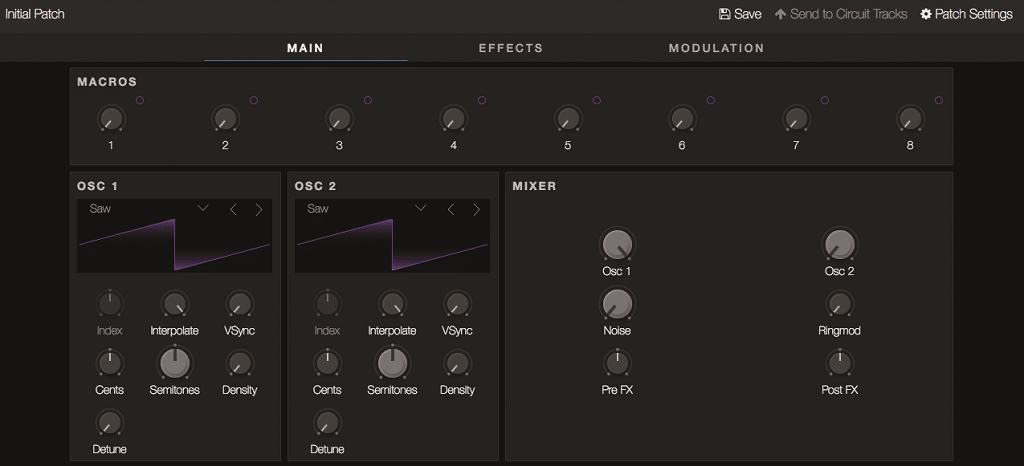Viewport: 1024px width, 466px height.
Task: Click the Macro 6 knob
Action: 682,119
